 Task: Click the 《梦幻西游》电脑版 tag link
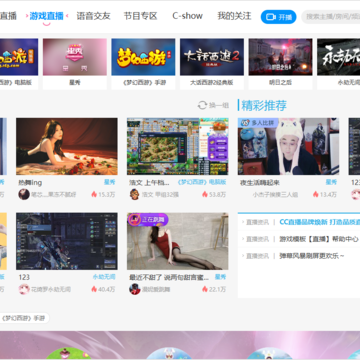[202, 182]
